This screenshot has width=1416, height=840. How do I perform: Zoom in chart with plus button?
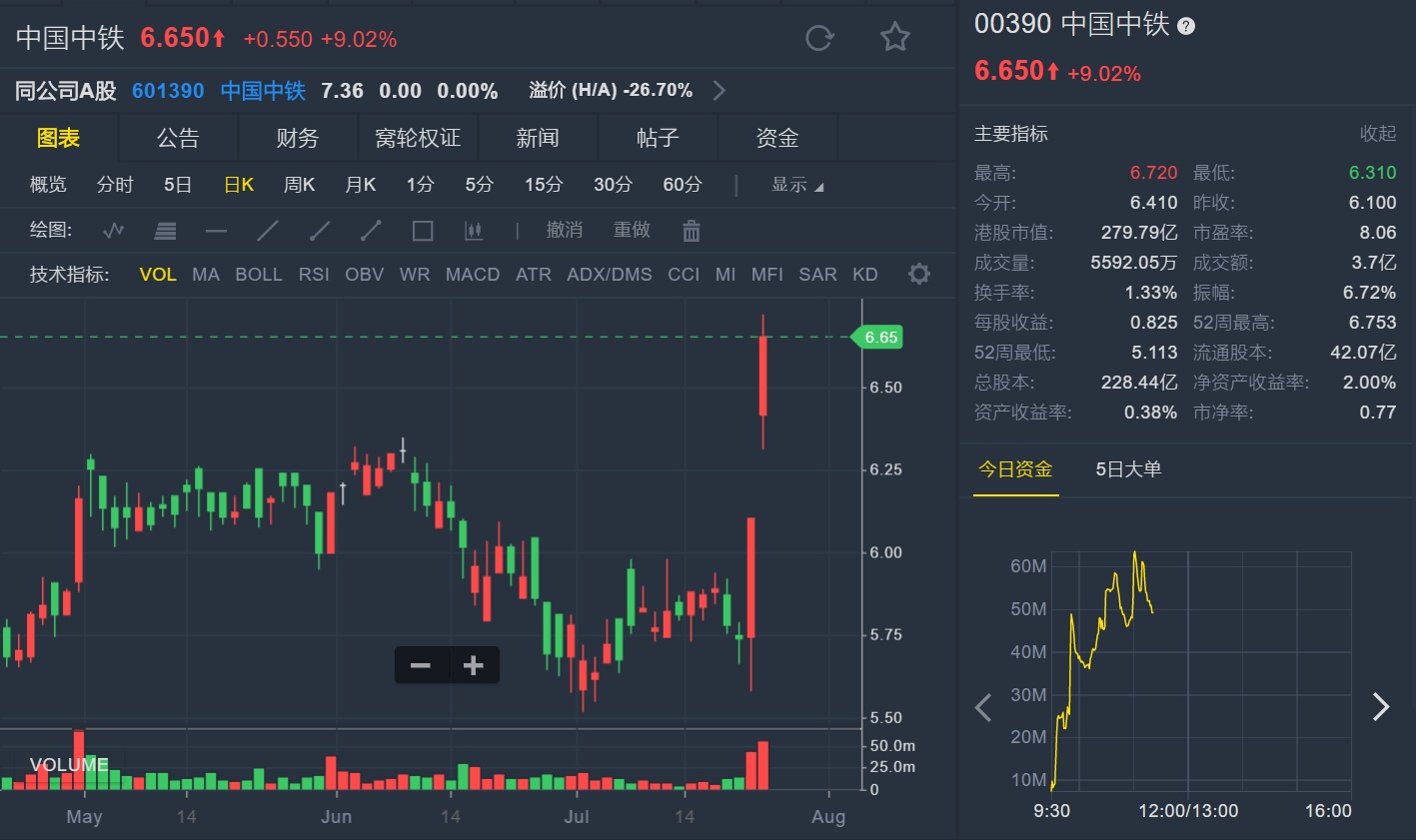(474, 665)
